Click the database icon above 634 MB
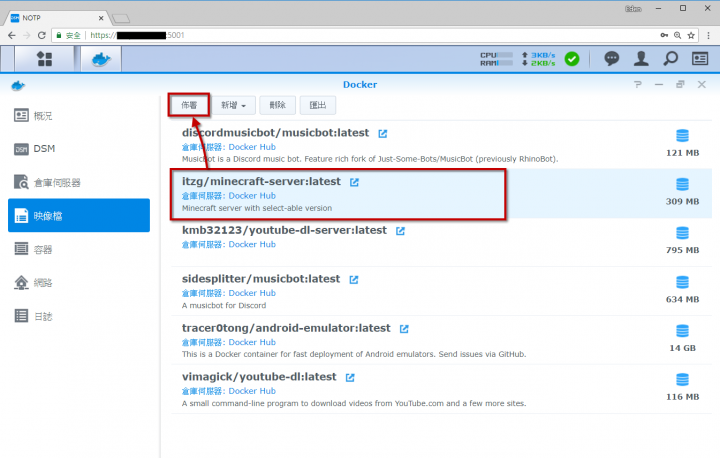This screenshot has width=720, height=458. coord(682,282)
